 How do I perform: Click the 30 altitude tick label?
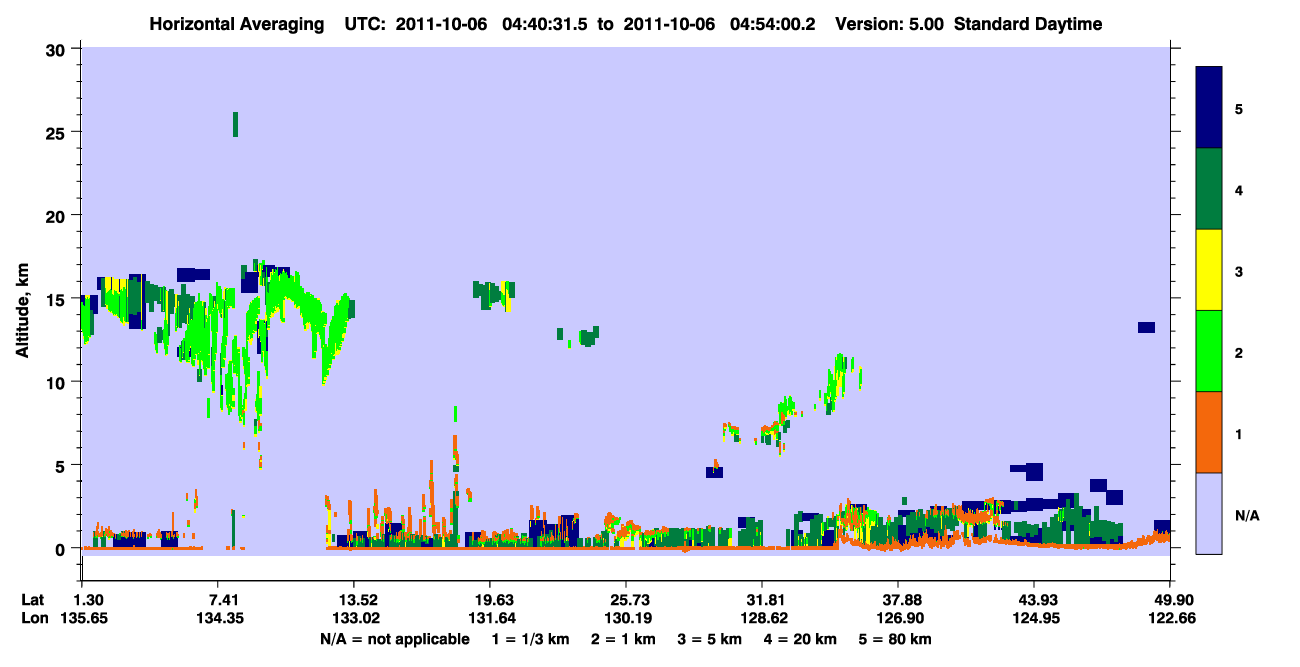[x=57, y=50]
